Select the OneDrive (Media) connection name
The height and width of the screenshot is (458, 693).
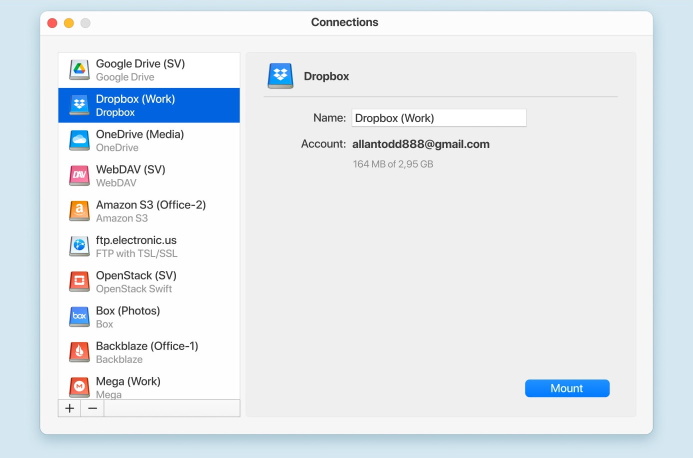[x=140, y=134]
